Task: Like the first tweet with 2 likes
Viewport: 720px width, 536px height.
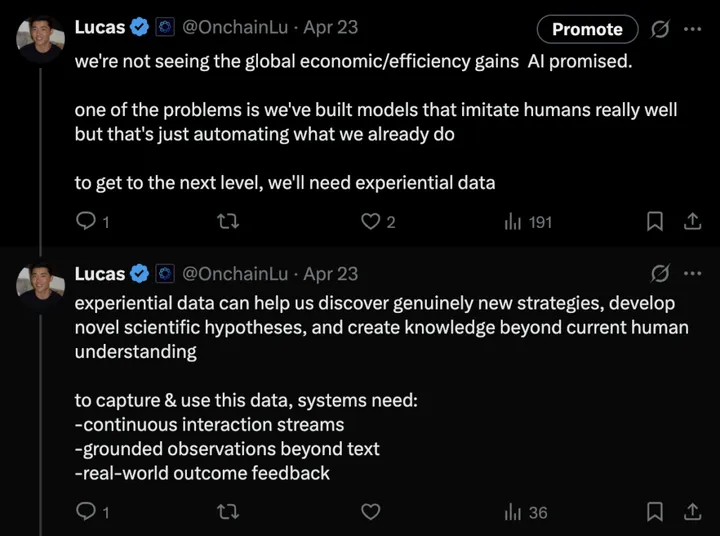Action: click(x=371, y=222)
